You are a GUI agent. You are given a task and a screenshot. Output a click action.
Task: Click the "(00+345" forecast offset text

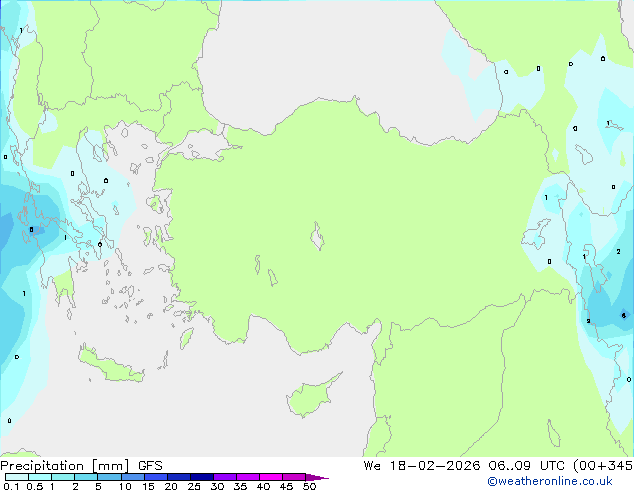coord(603,466)
